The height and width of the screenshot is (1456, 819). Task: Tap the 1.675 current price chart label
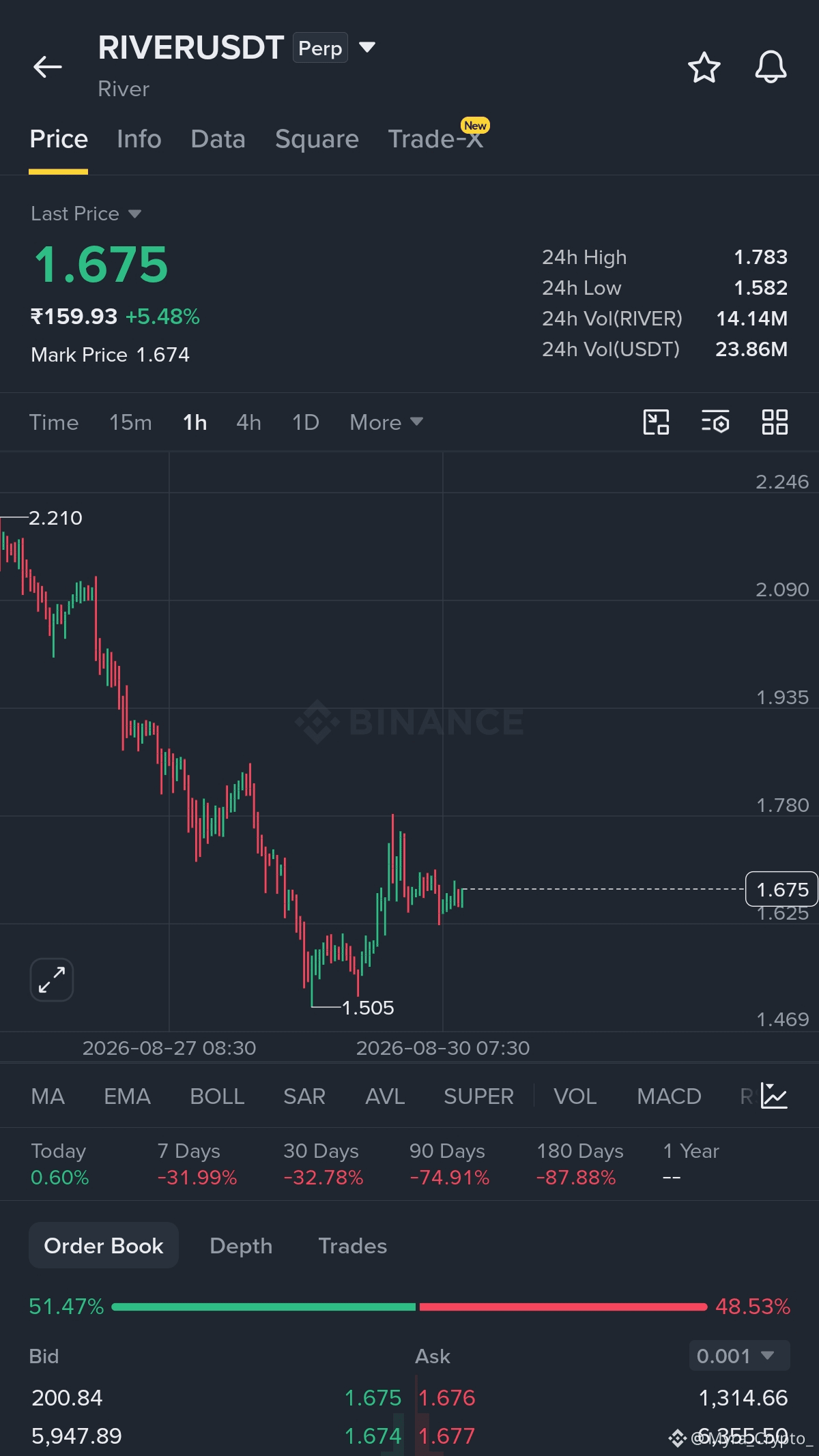[x=781, y=889]
